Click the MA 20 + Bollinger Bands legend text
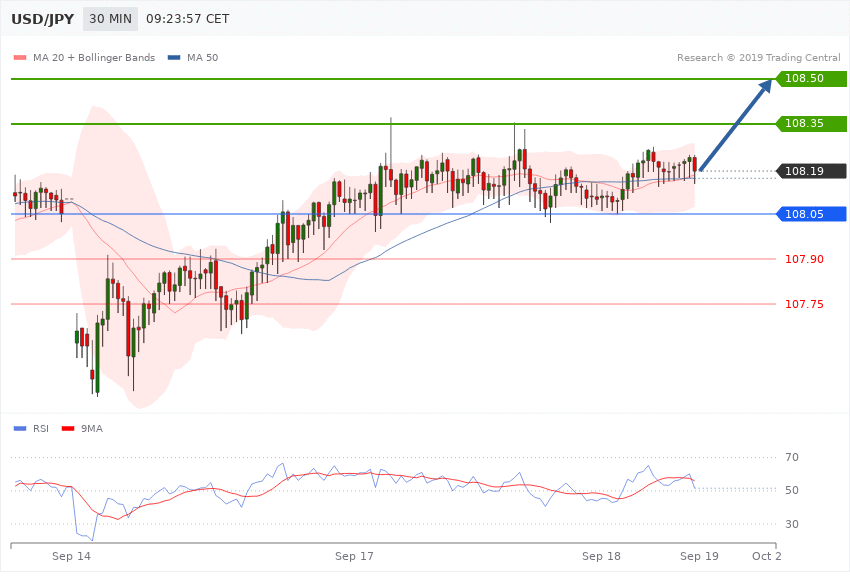The image size is (850, 576). [x=94, y=57]
